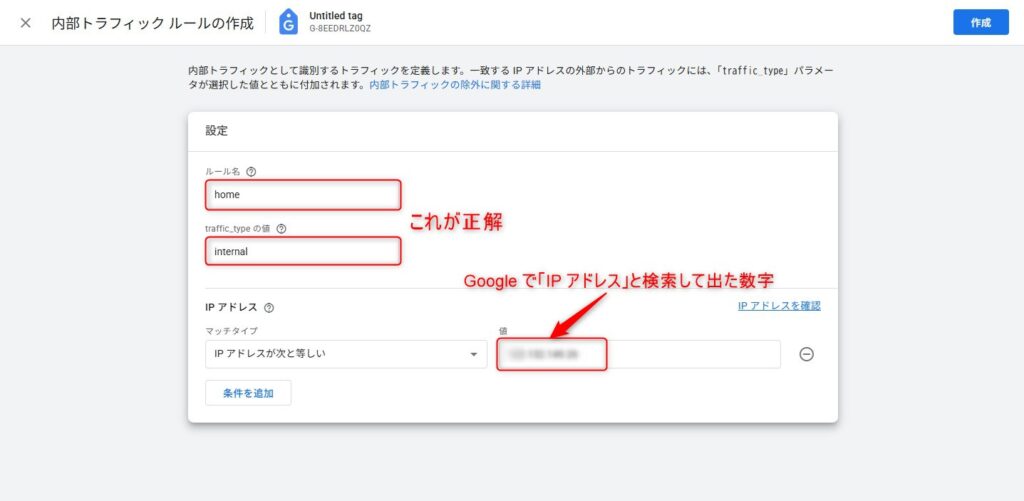The height and width of the screenshot is (501, 1024).
Task: Open help icon next to IP アドレス heading
Action: (x=269, y=308)
